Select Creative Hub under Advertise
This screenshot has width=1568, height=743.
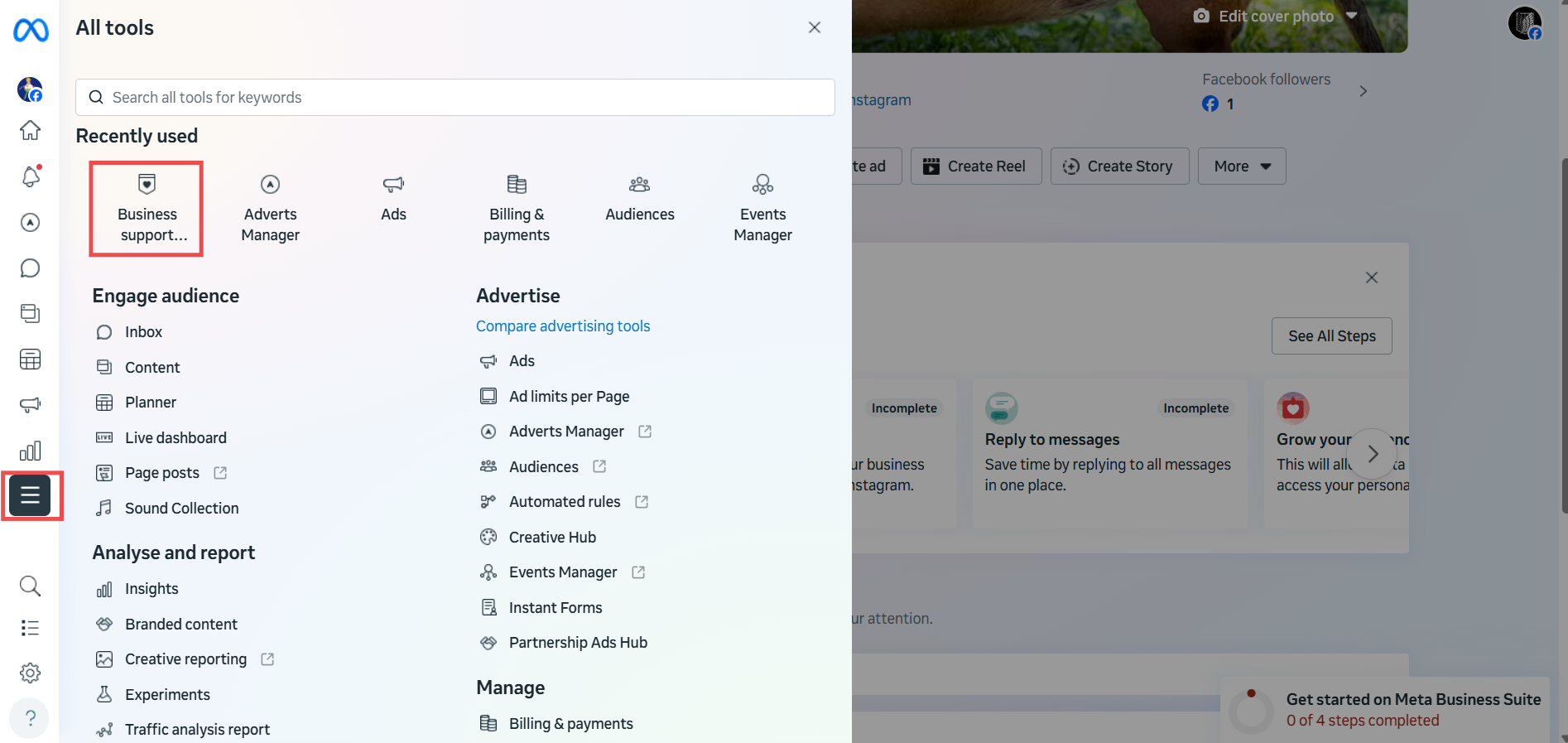click(x=552, y=538)
